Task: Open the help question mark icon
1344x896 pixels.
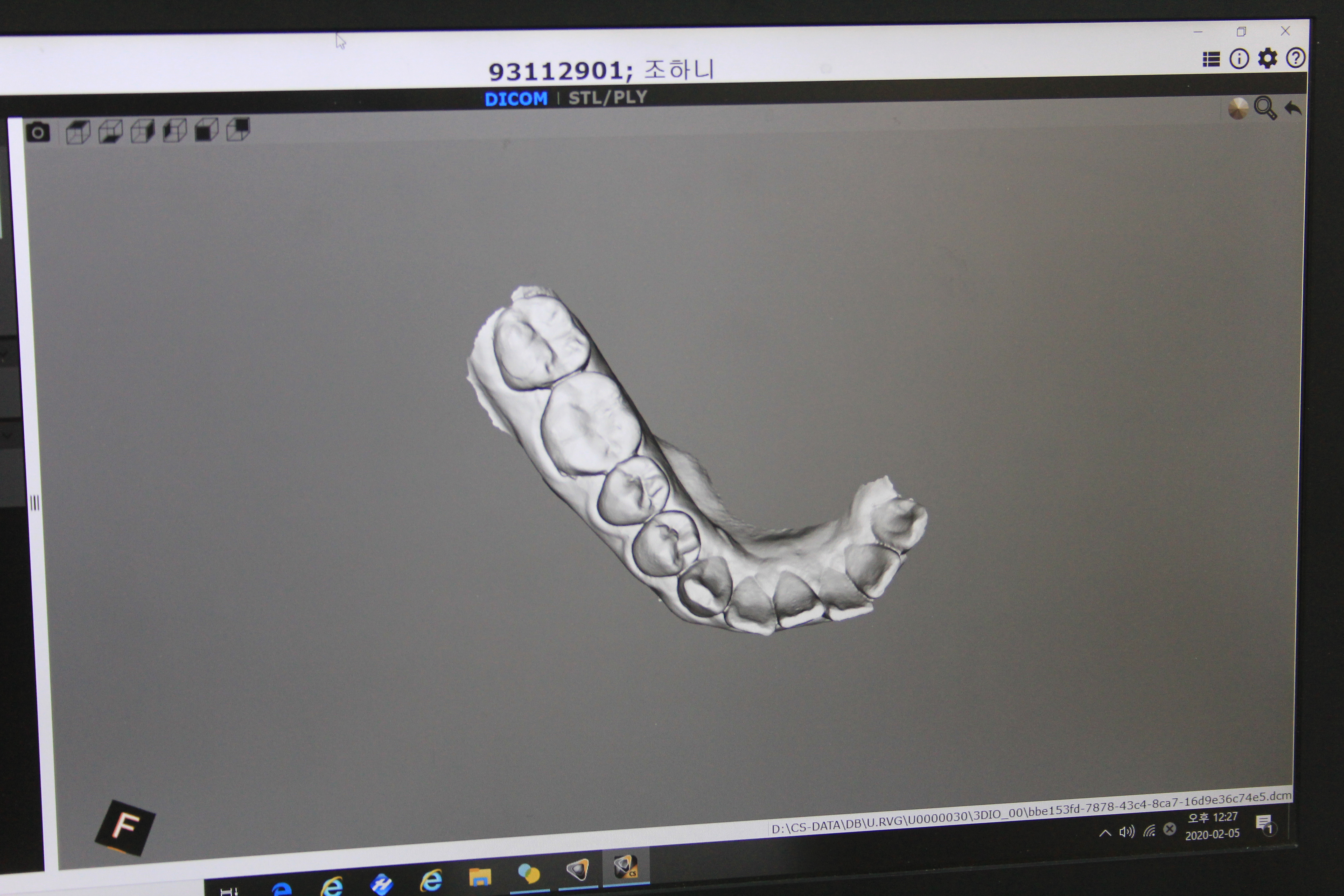Action: 1296,58
